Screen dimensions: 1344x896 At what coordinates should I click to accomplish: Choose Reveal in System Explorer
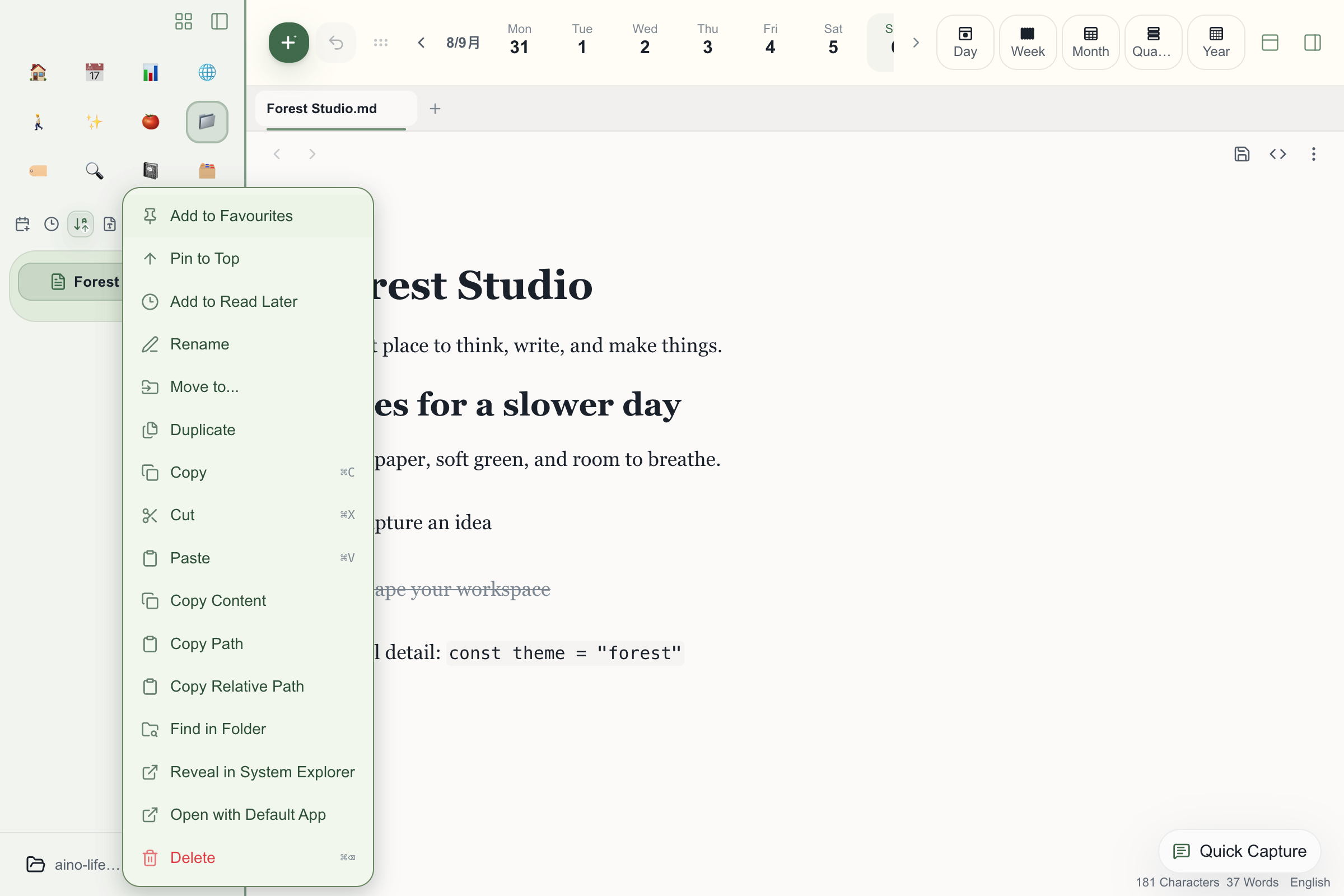248,772
